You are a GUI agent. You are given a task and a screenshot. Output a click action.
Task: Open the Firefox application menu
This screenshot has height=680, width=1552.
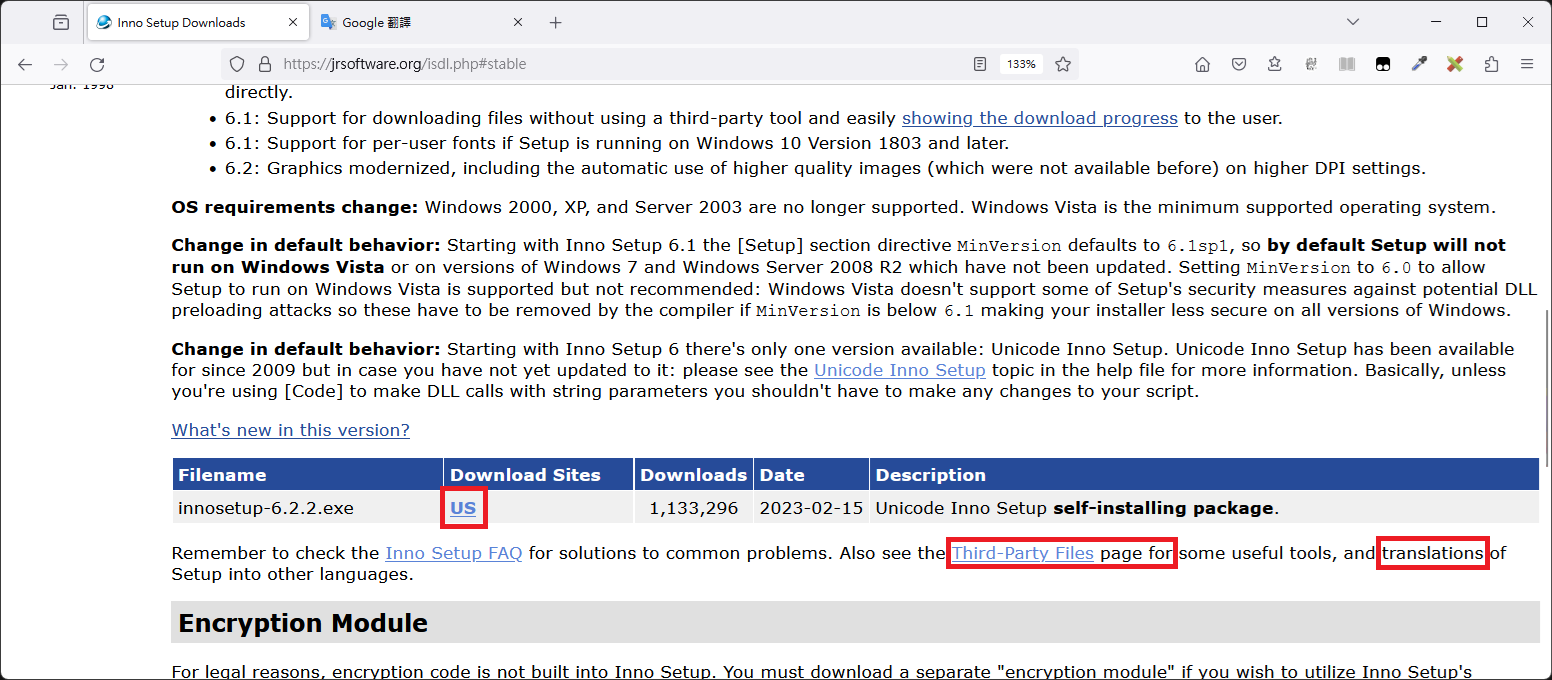(x=1528, y=64)
